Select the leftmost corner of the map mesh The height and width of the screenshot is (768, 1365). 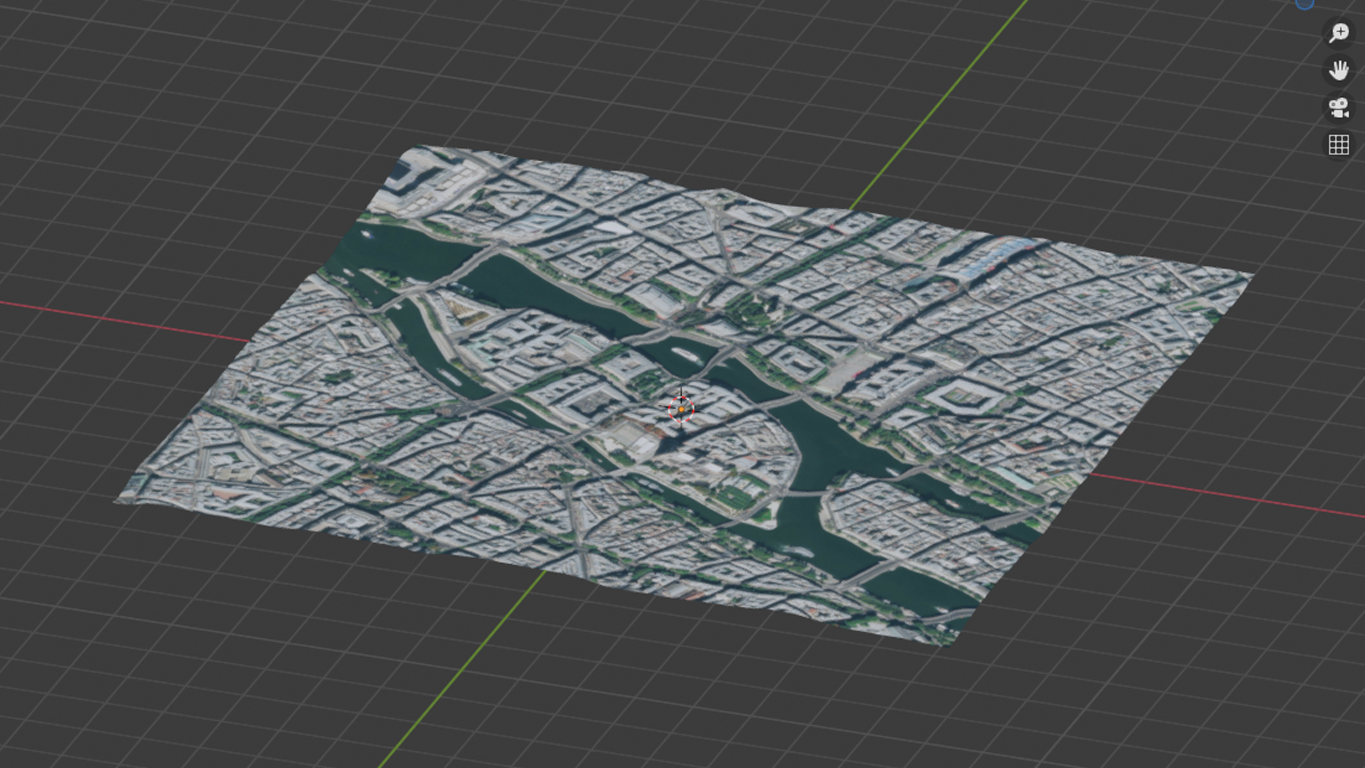[120, 499]
